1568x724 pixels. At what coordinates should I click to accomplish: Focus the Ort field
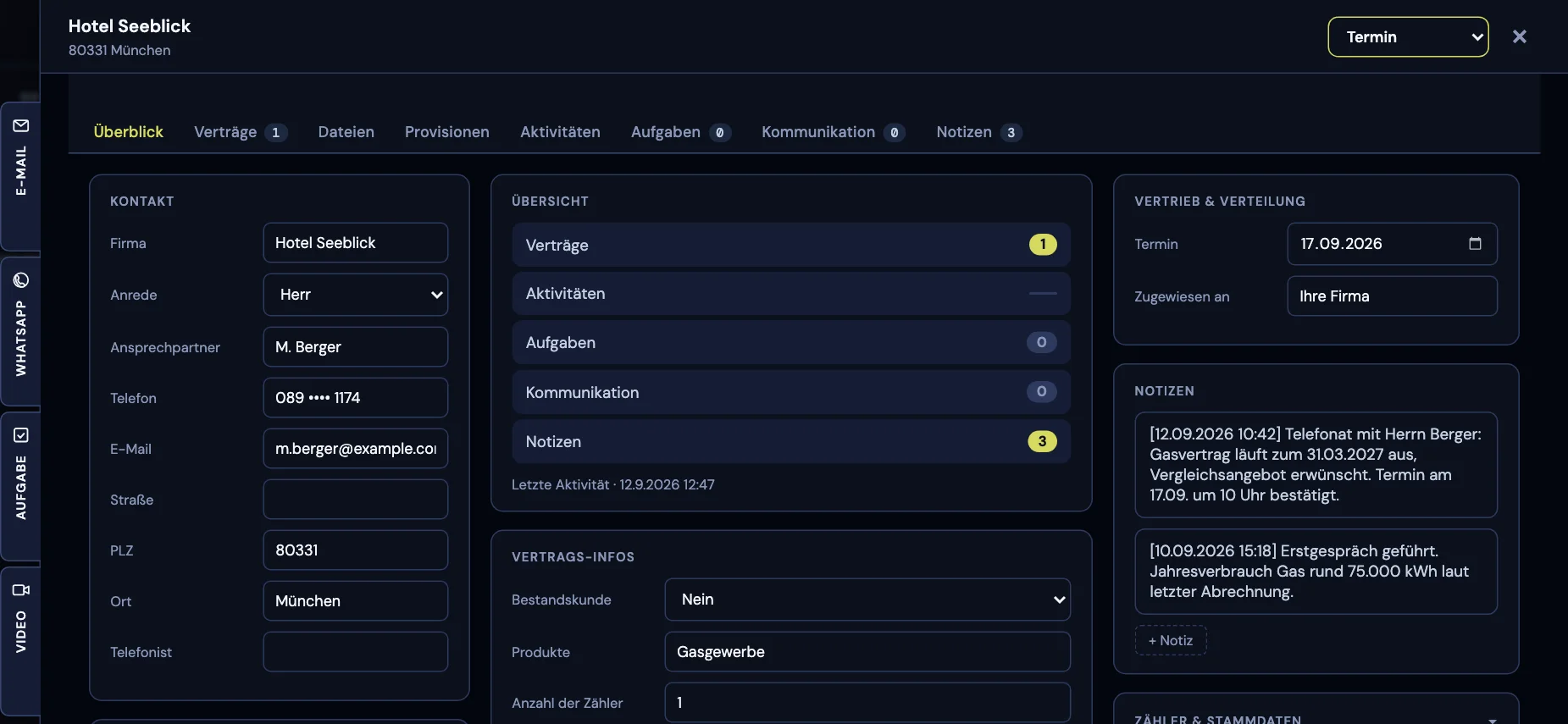356,601
